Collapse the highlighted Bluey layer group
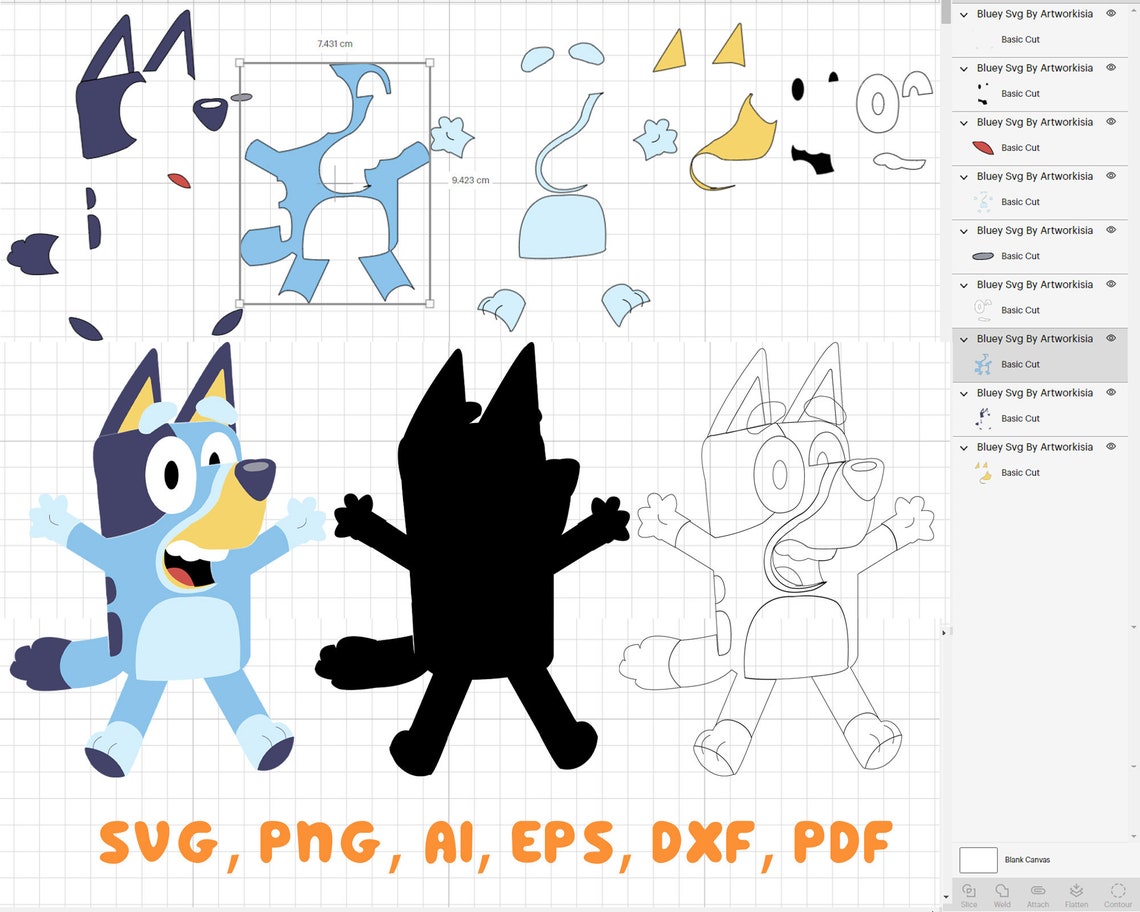Image resolution: width=1140 pixels, height=912 pixels. click(x=962, y=338)
